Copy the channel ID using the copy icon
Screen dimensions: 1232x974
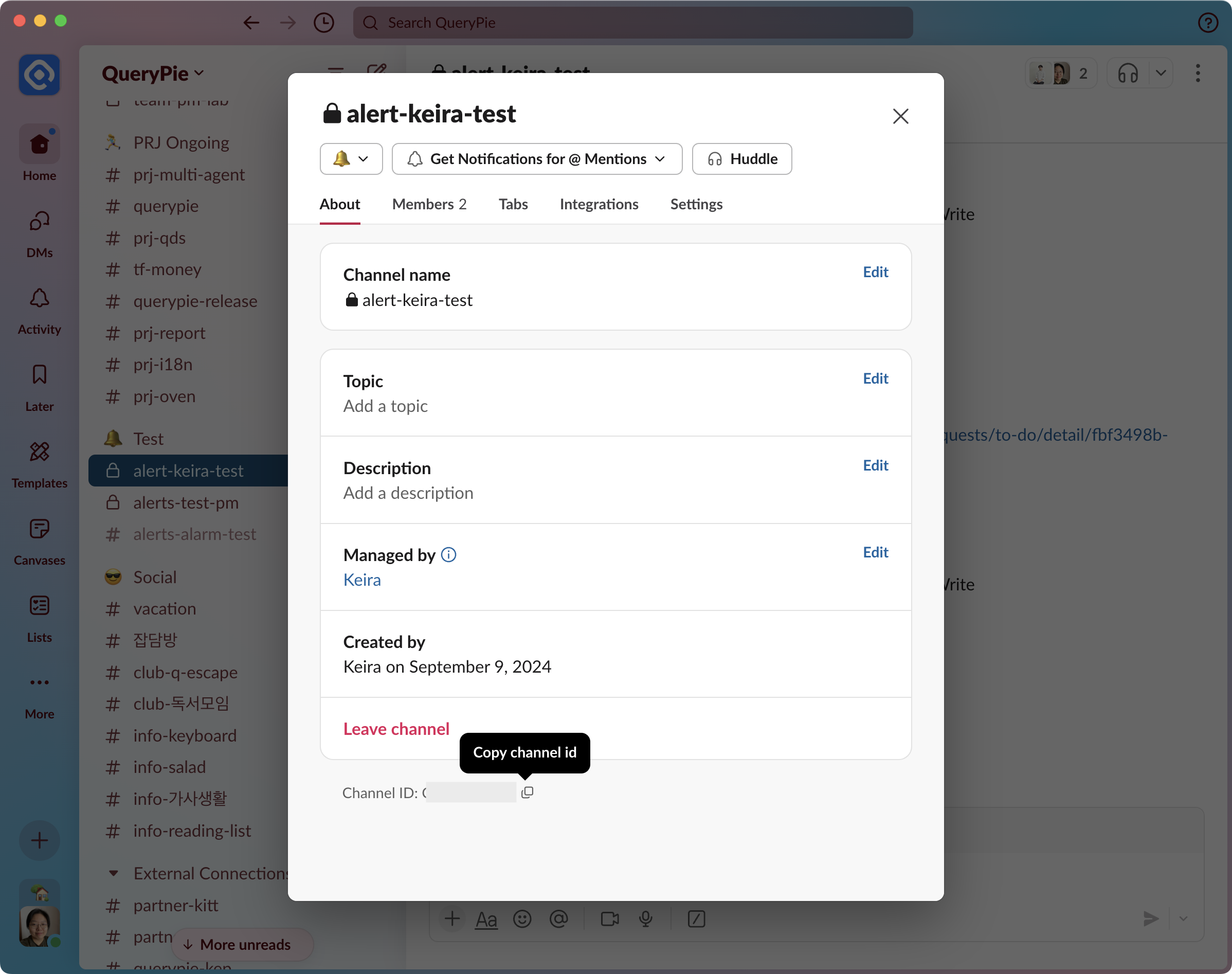(528, 792)
